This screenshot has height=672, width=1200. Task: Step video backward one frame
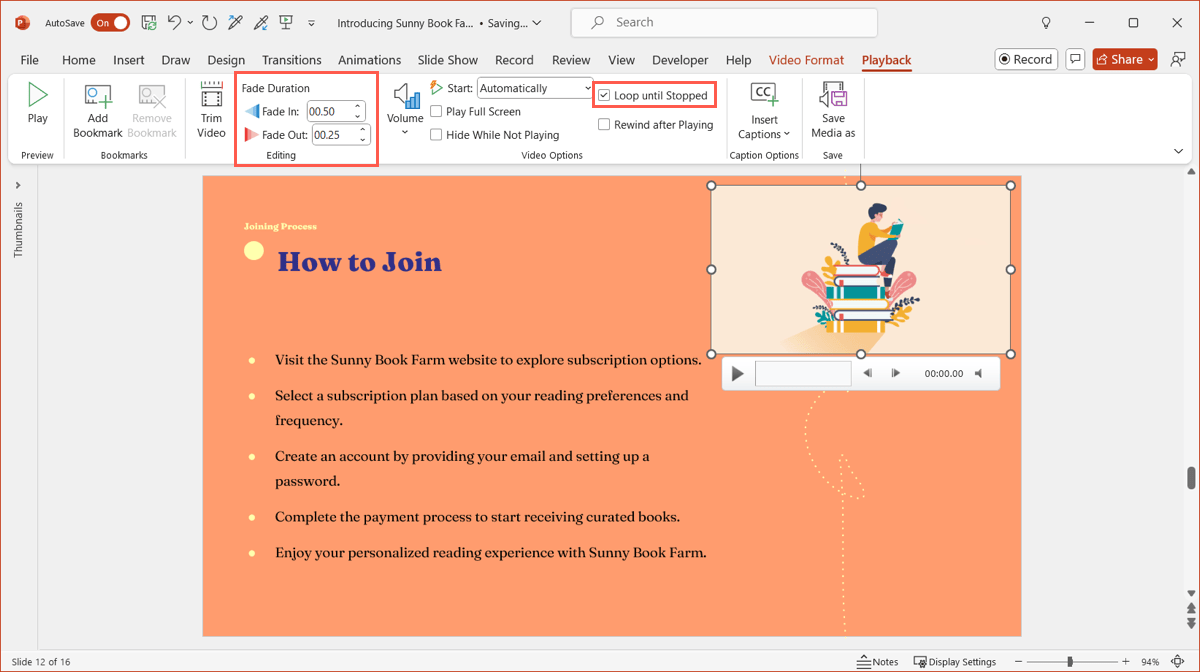click(867, 373)
